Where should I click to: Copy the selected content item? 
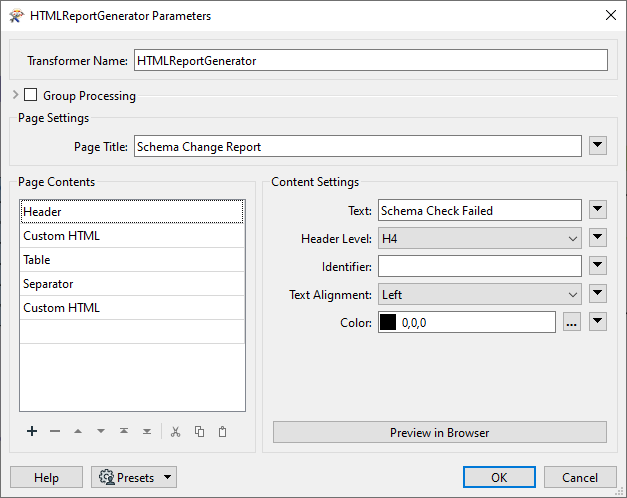pyautogui.click(x=199, y=432)
